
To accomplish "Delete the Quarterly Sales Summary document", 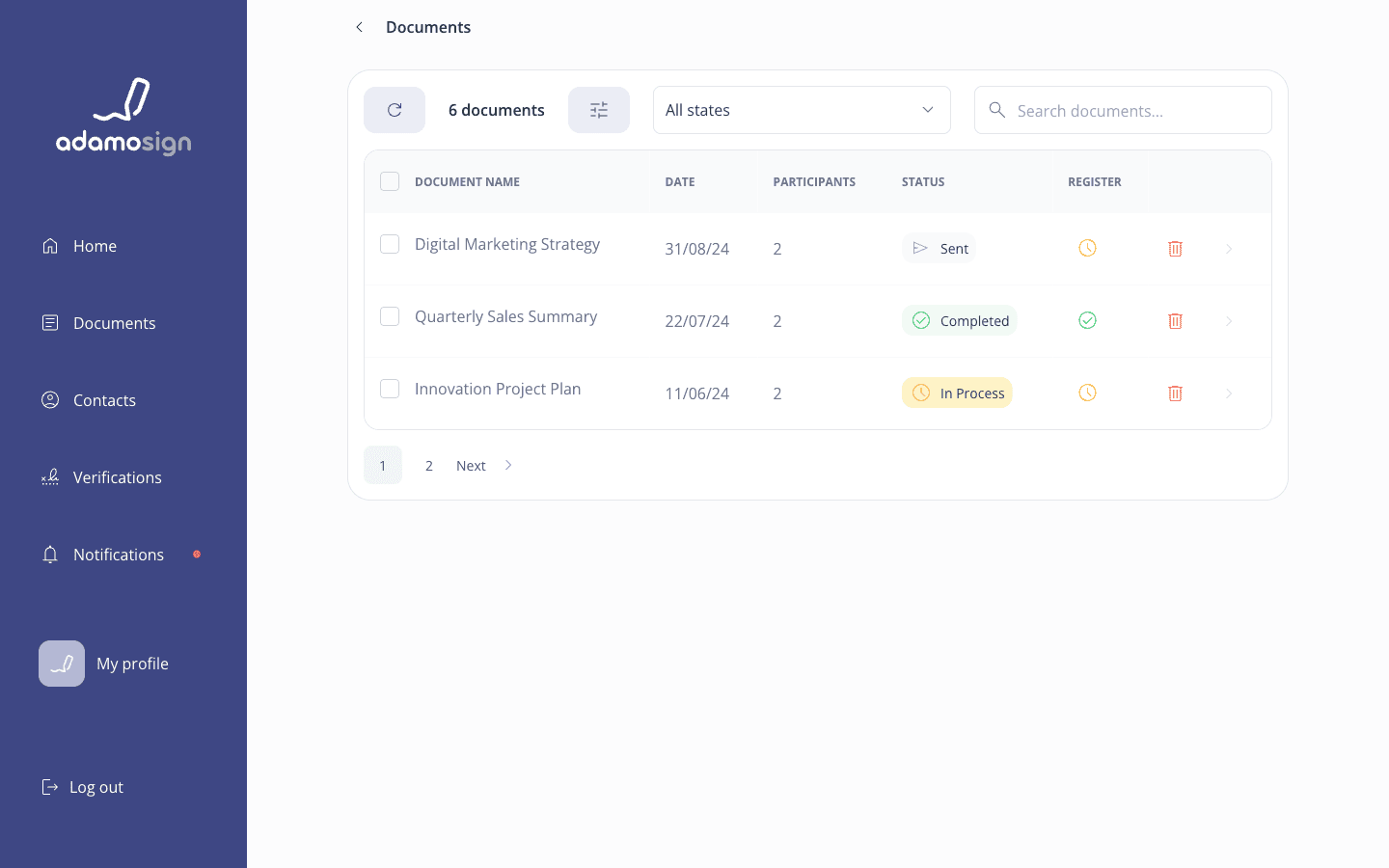I will coord(1175,321).
